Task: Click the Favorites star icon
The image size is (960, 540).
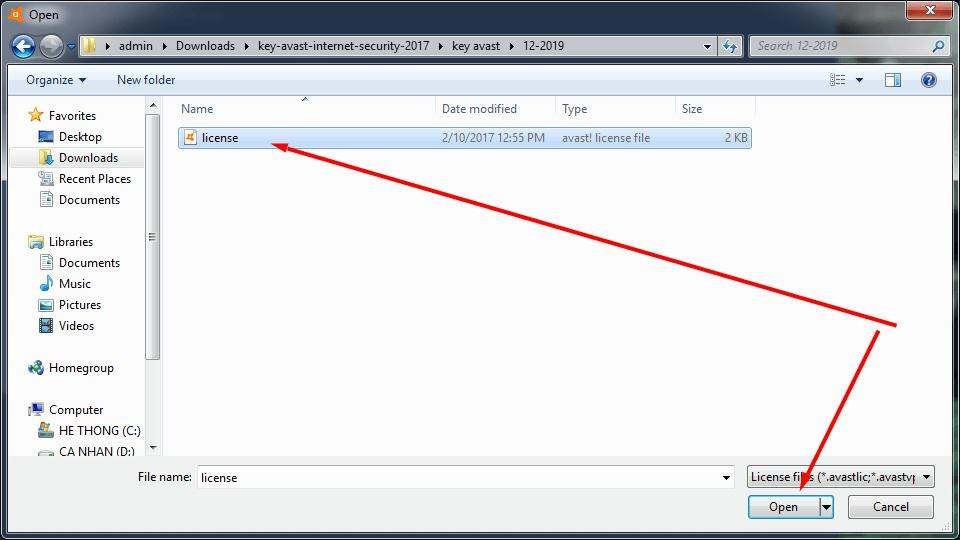Action: click(36, 115)
